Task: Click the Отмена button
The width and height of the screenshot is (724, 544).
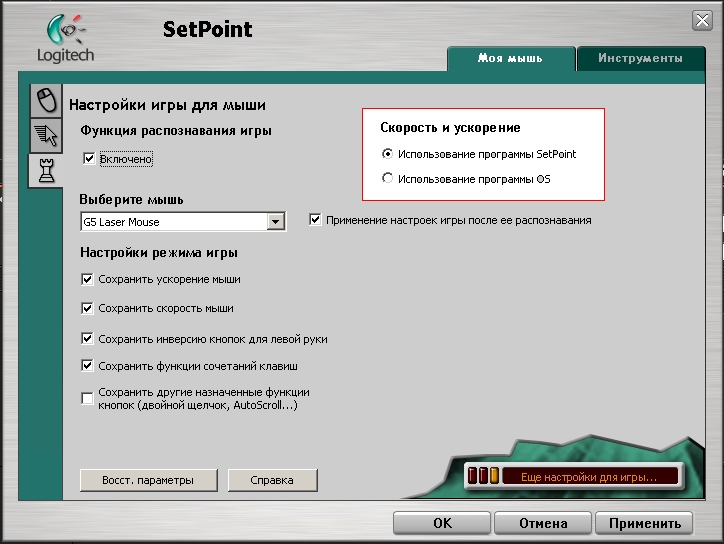Action: click(x=543, y=523)
